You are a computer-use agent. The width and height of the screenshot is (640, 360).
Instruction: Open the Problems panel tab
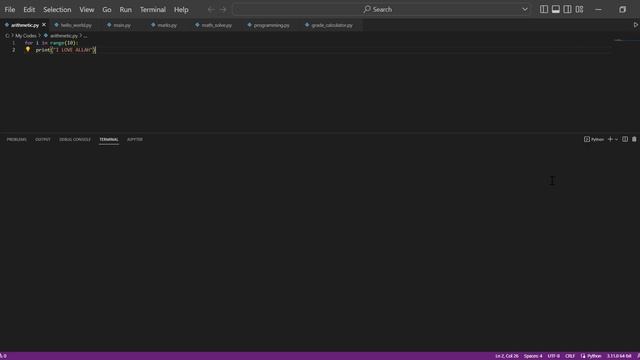(x=16, y=140)
